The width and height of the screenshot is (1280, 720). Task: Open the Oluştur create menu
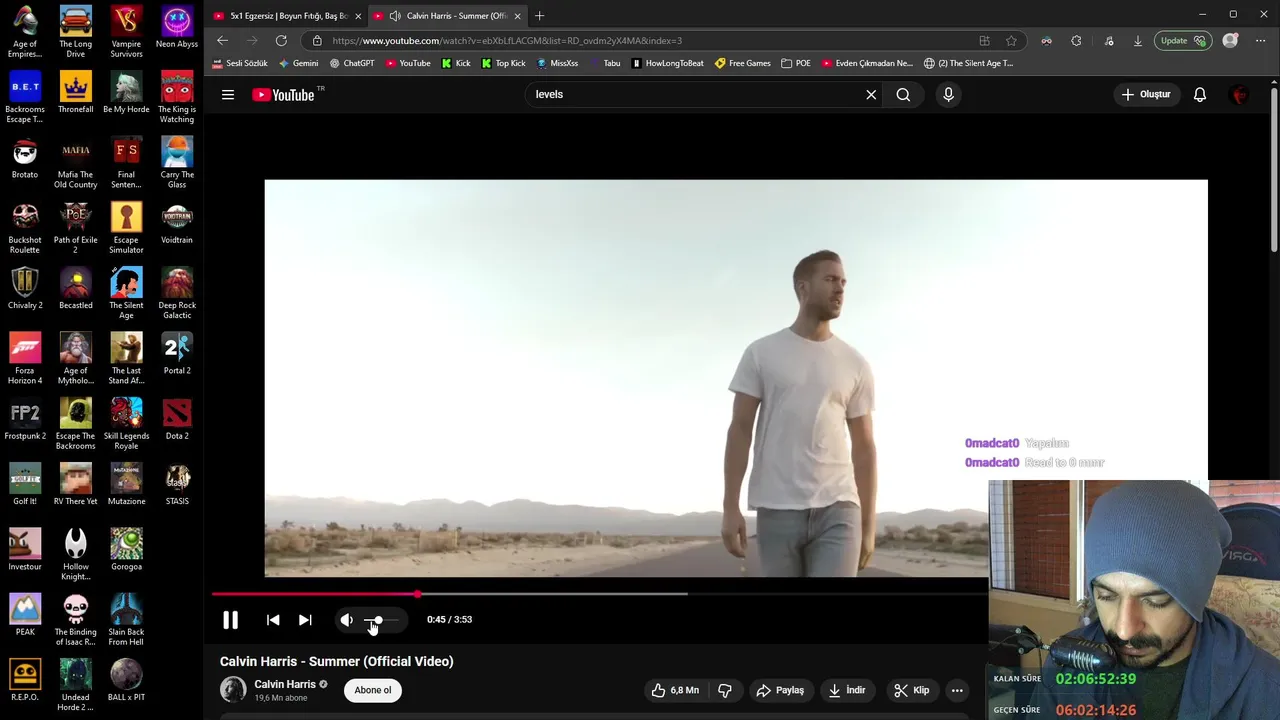[1146, 95]
